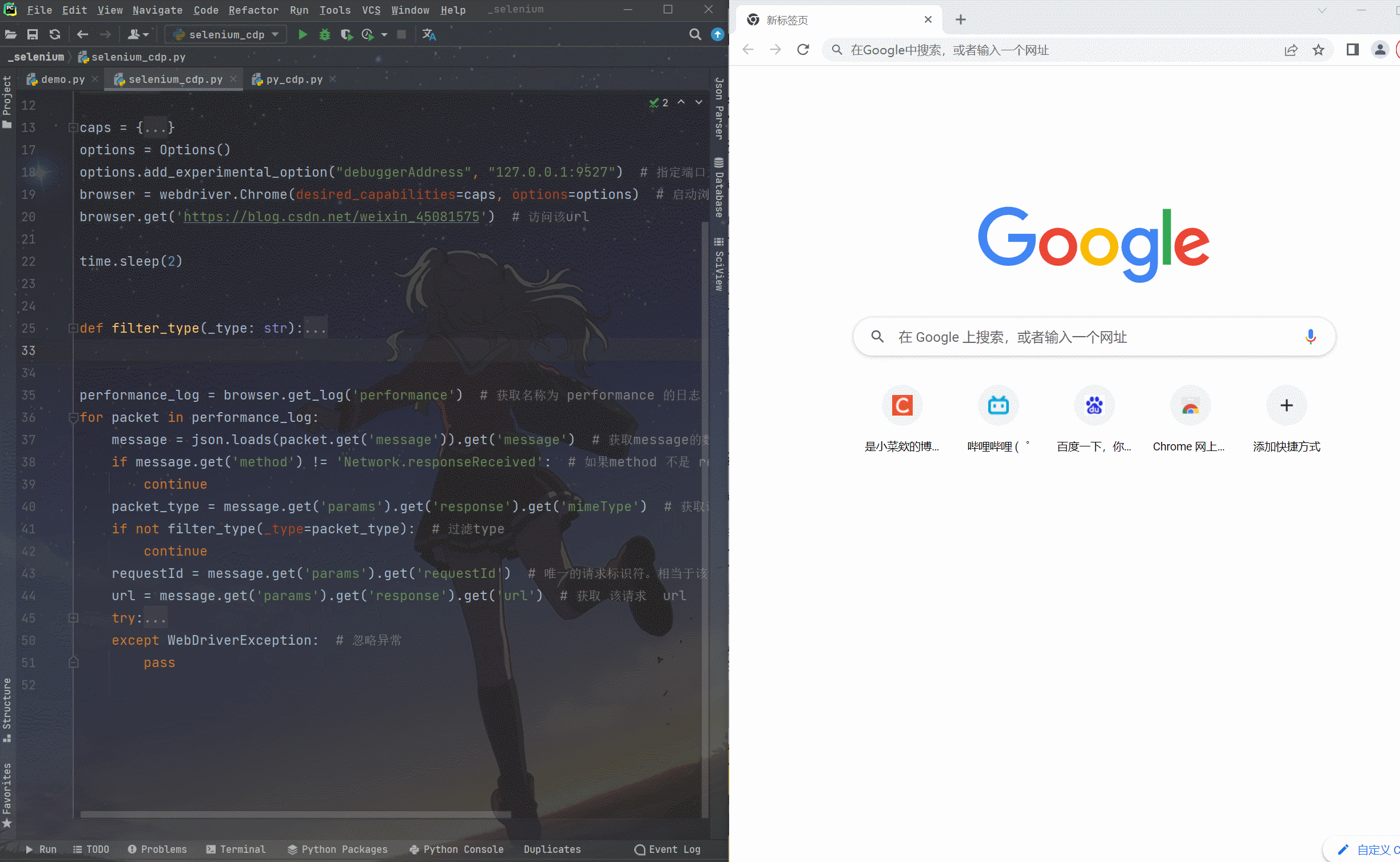Image resolution: width=1400 pixels, height=862 pixels.
Task: Expand the collapsed filter_type function line 25
Action: pos(71,328)
